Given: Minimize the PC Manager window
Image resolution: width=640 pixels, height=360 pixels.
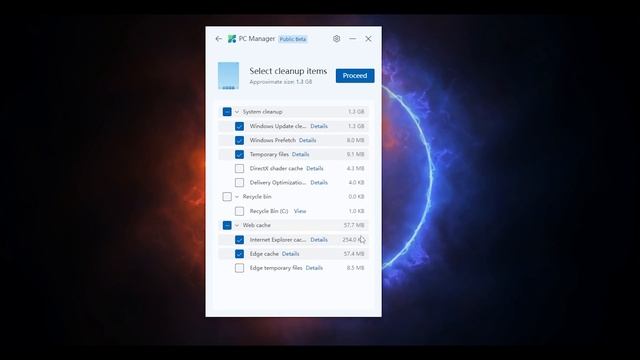Looking at the screenshot, I should click(353, 39).
